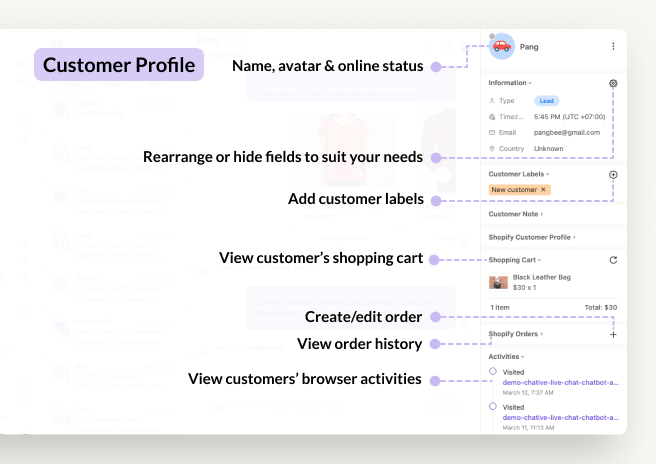The image size is (656, 464).
Task: Open the Information settings gear icon
Action: pyautogui.click(x=613, y=83)
